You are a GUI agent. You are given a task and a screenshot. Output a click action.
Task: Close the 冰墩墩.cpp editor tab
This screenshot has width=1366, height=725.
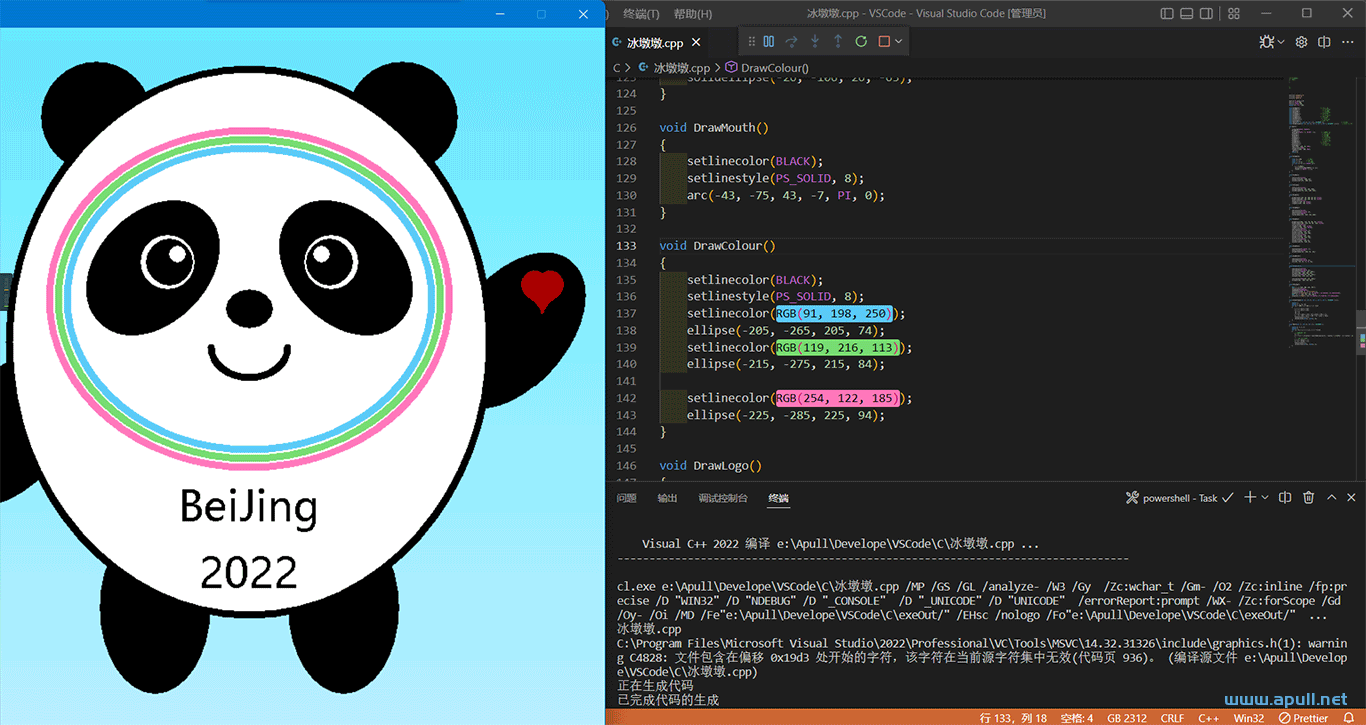point(695,43)
